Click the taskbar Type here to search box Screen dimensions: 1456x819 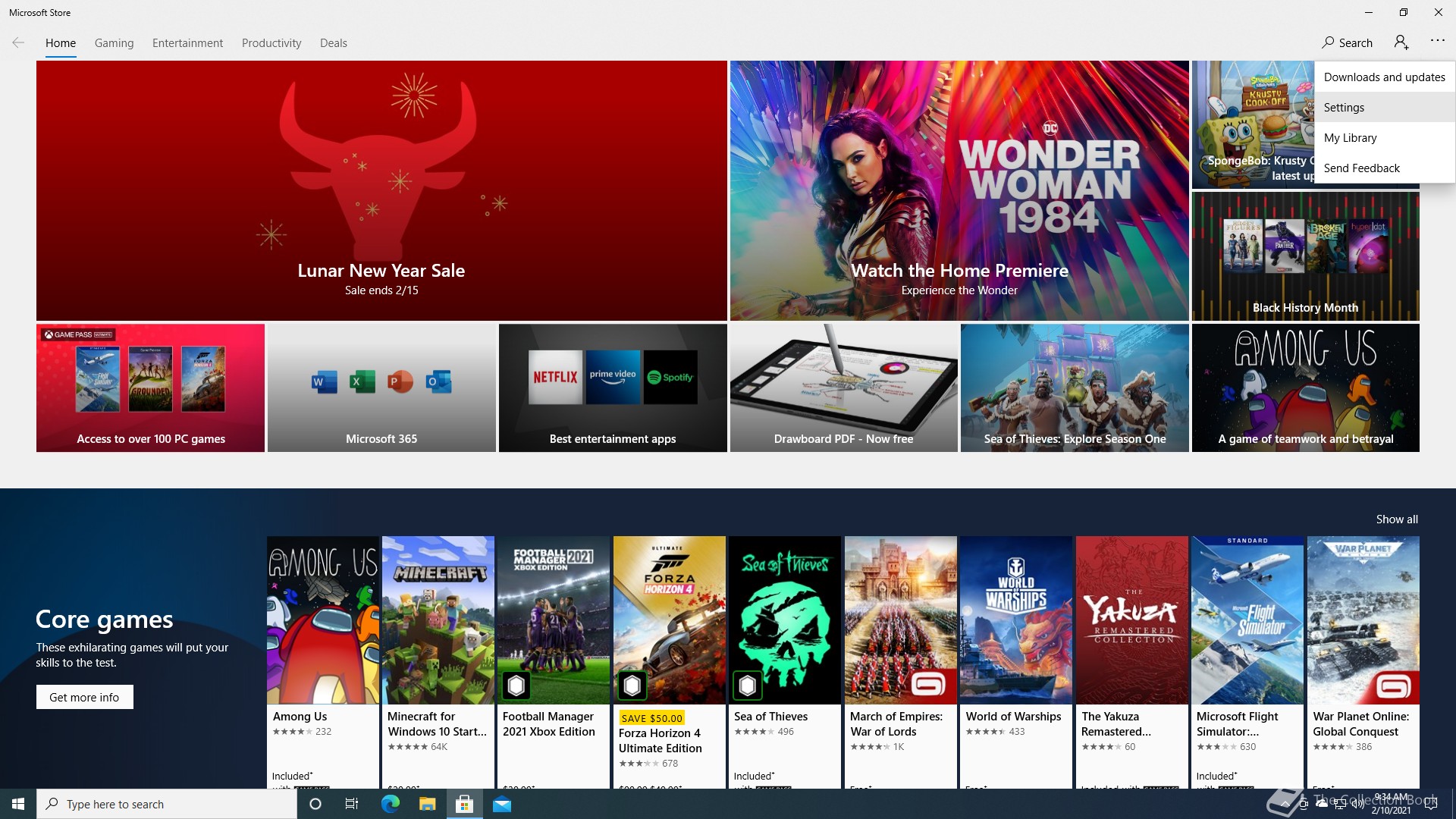click(x=167, y=804)
